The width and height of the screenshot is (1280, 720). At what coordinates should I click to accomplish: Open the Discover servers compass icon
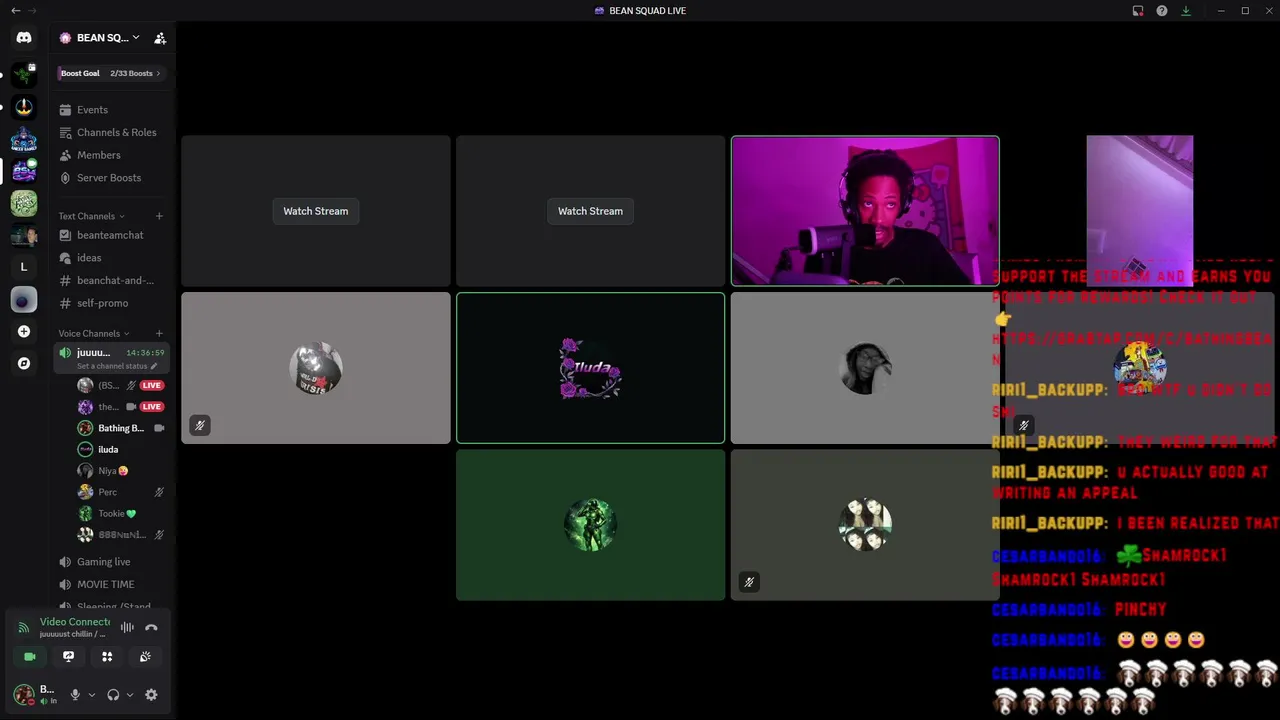[24, 363]
